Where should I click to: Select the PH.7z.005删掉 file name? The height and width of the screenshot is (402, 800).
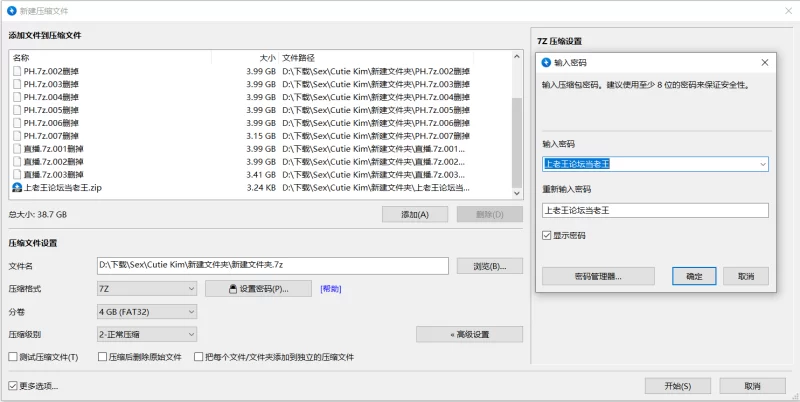pyautogui.click(x=51, y=110)
